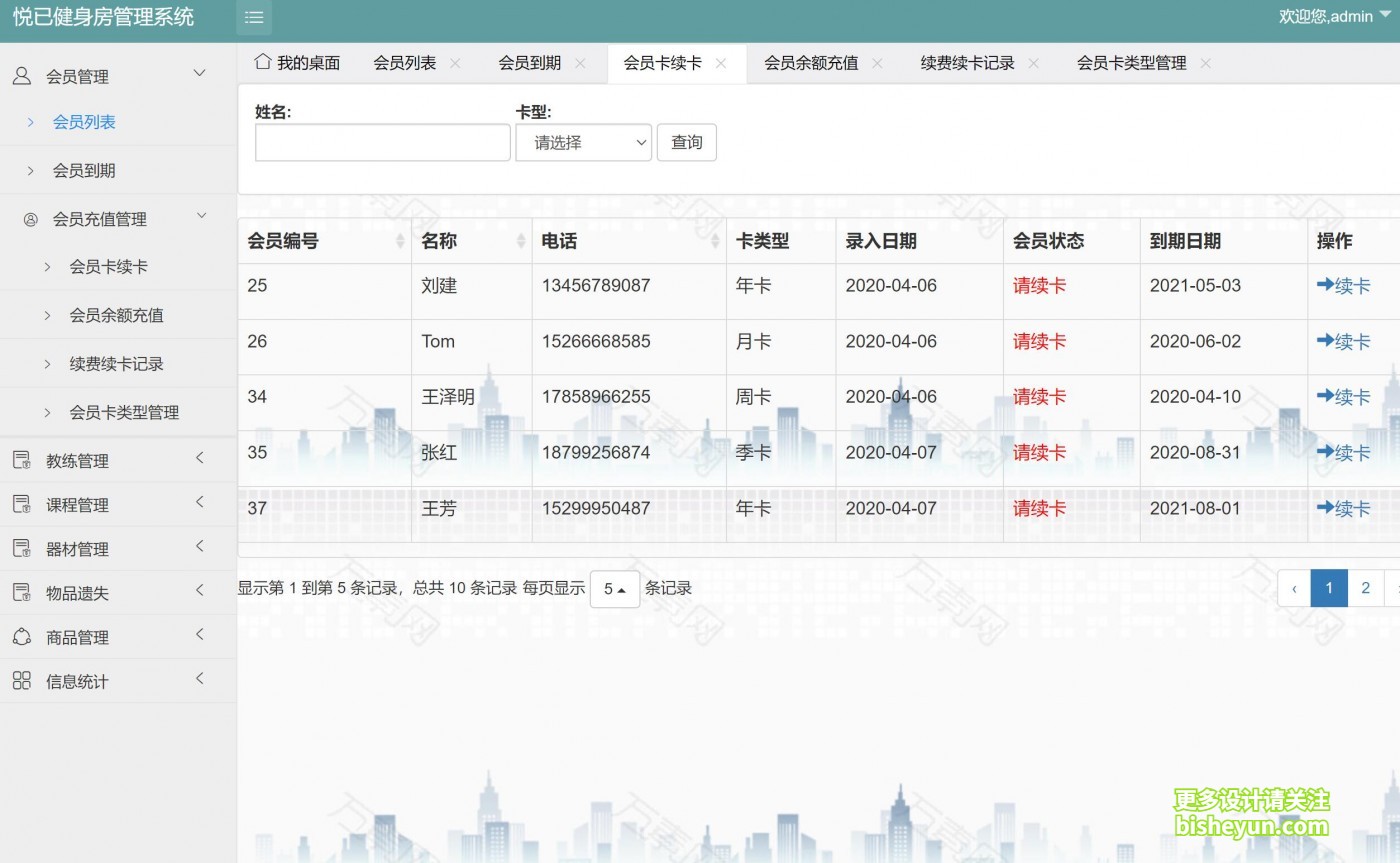This screenshot has height=863, width=1400.
Task: Click inside the 姓名 name input field
Action: (382, 142)
